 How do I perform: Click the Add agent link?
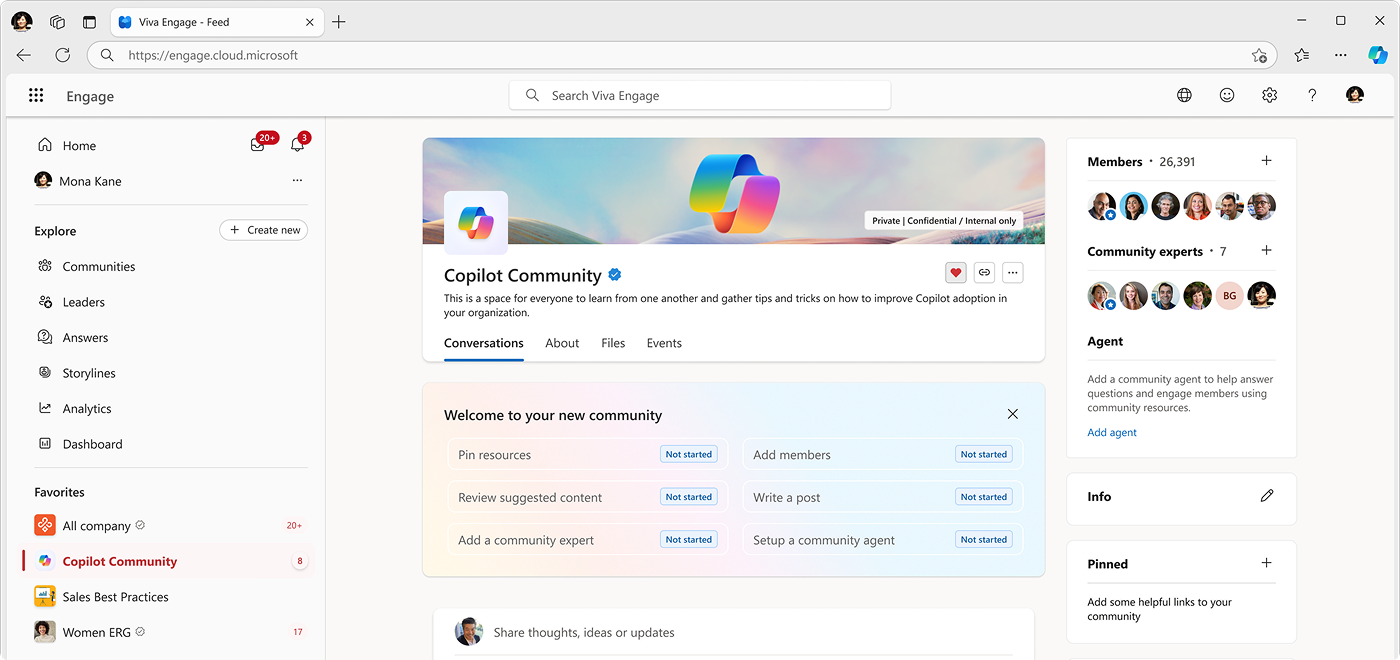point(1112,433)
